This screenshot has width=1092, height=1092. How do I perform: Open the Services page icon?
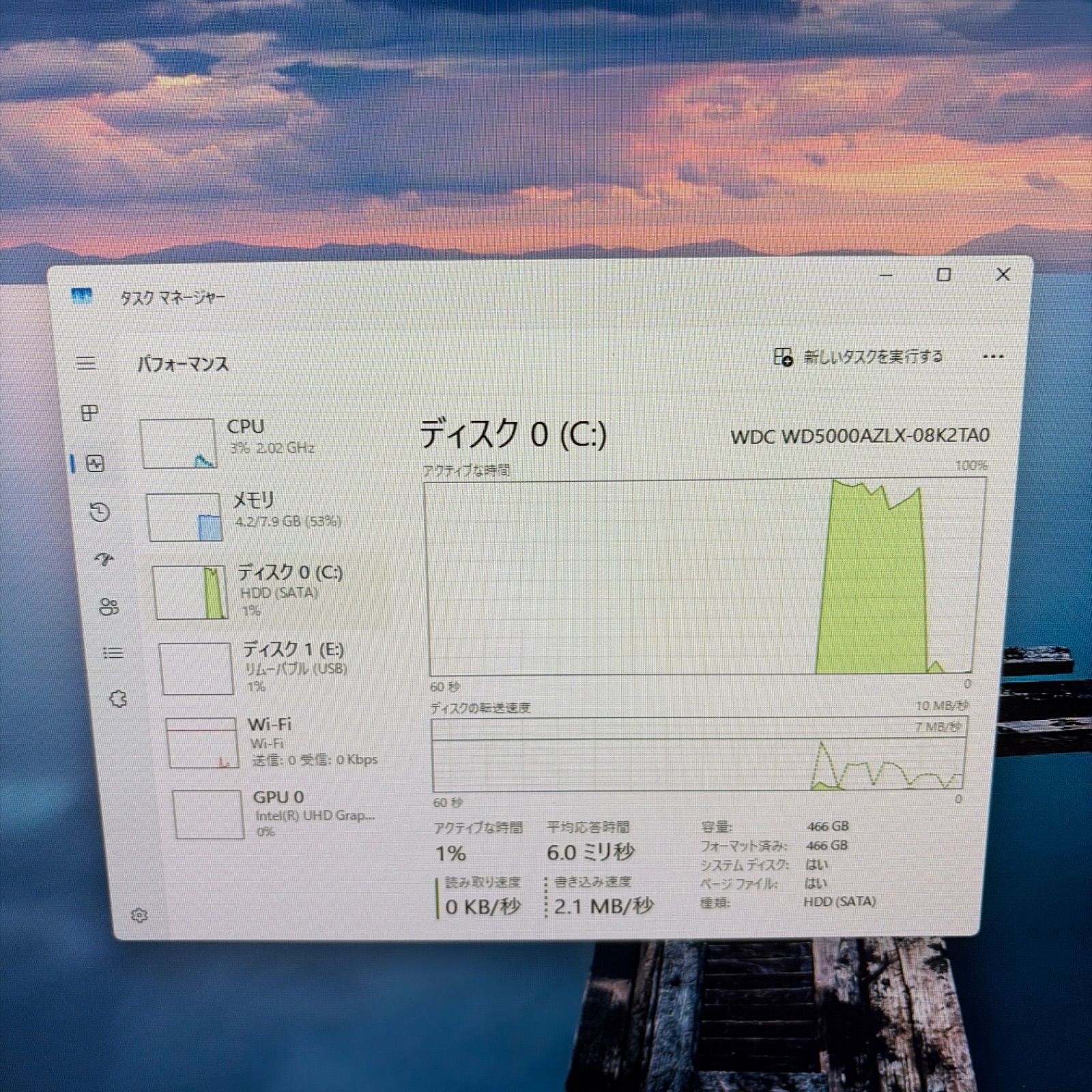118,699
